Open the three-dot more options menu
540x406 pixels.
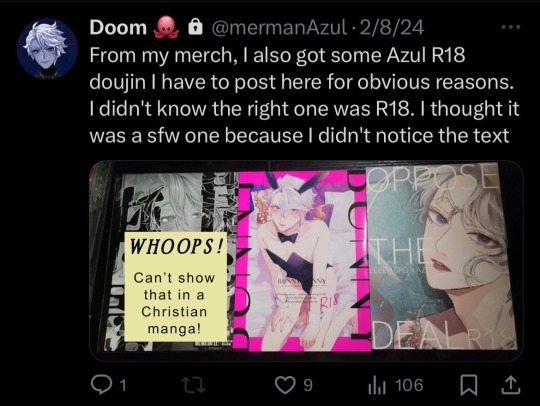pyautogui.click(x=511, y=27)
